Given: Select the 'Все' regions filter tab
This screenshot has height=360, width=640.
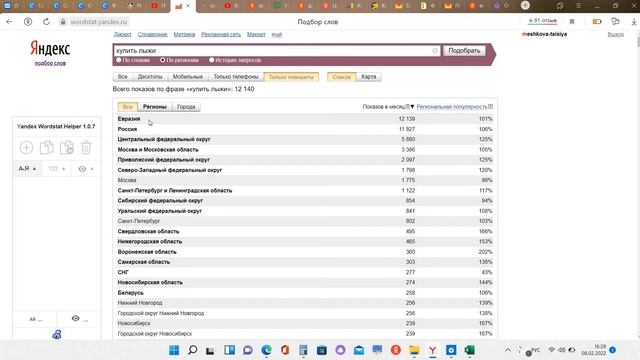Looking at the screenshot, I should click(128, 107).
